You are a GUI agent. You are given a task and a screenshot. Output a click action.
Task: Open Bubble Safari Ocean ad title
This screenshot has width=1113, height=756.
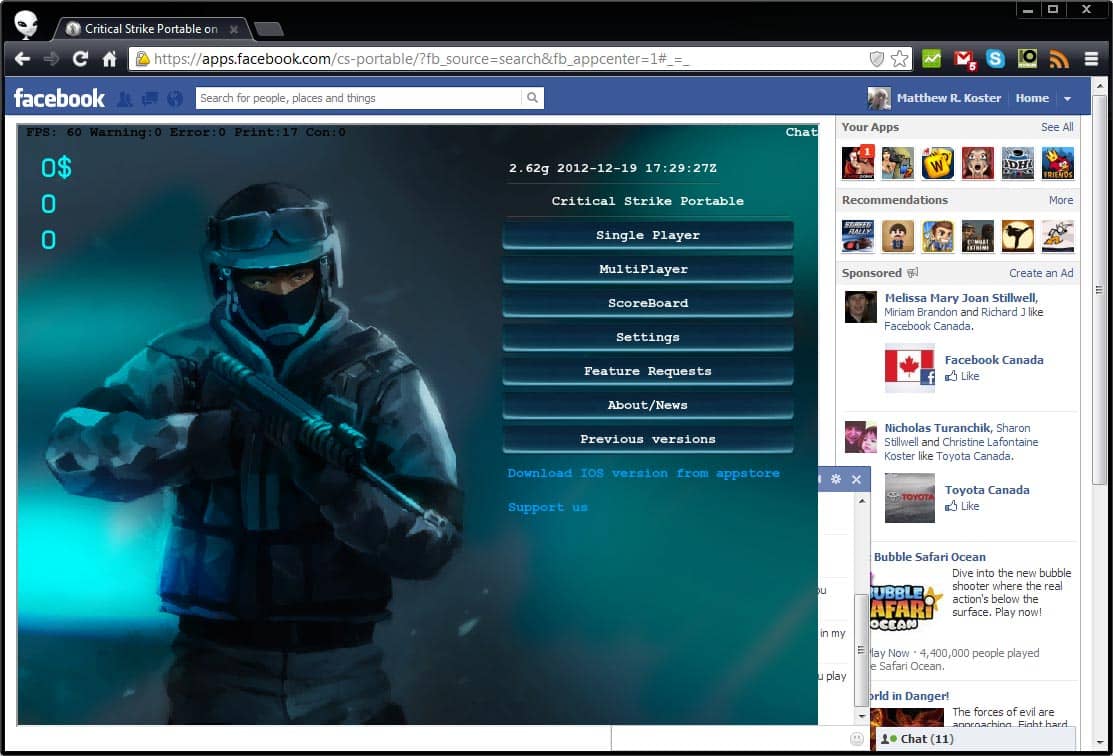(929, 557)
